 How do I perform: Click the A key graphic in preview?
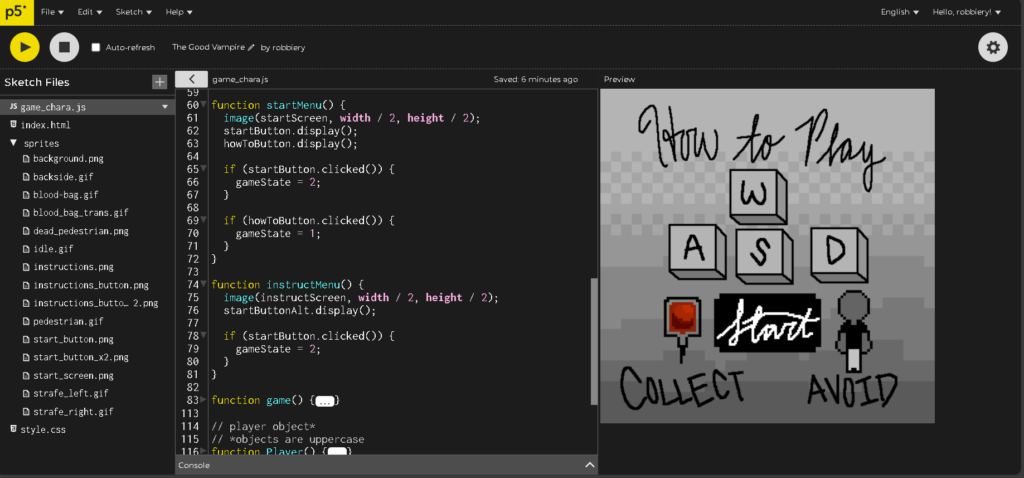(697, 251)
